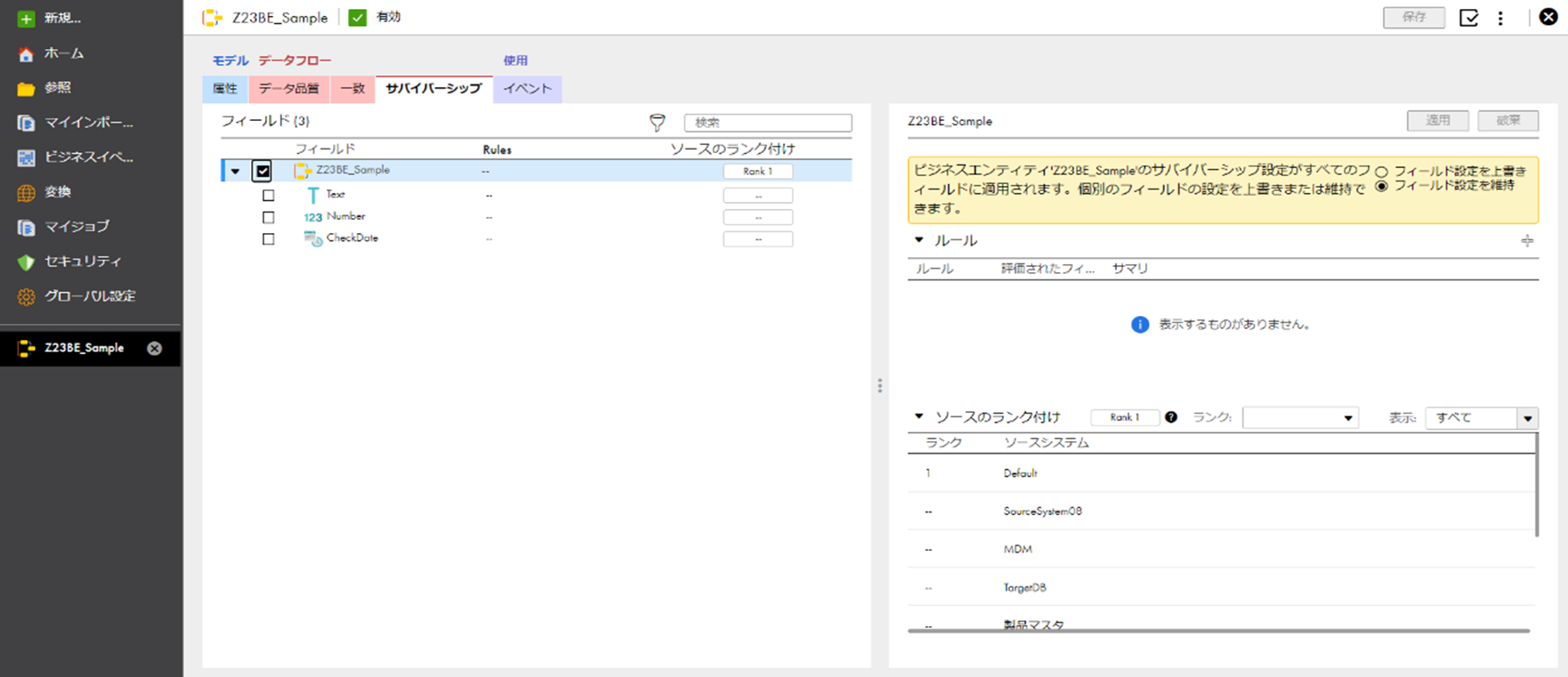Add a rule with the plus icon
Image resolution: width=1568 pixels, height=677 pixels.
tap(1527, 240)
